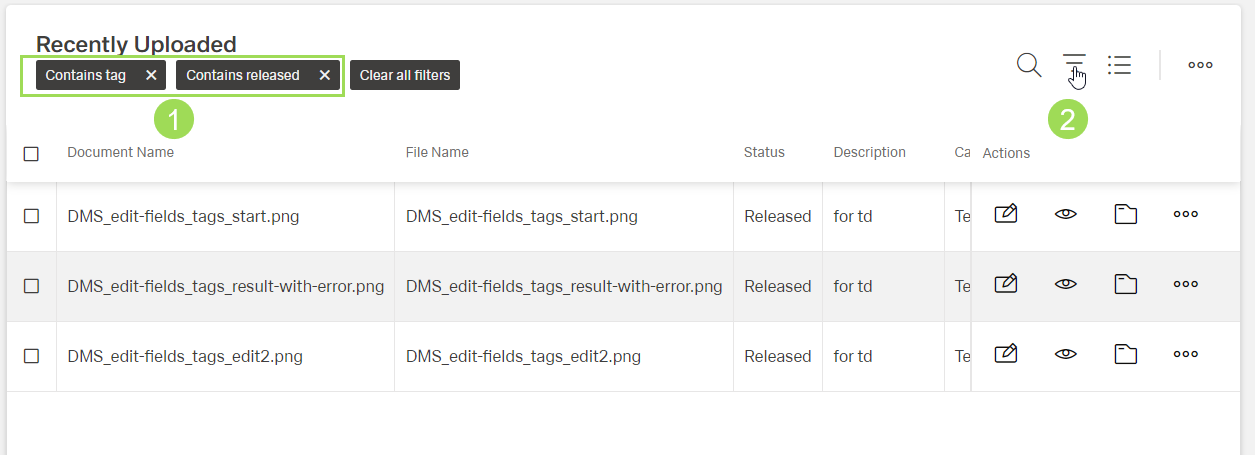1255x455 pixels.
Task: Click the filter icon in the toolbar
Action: [x=1074, y=65]
